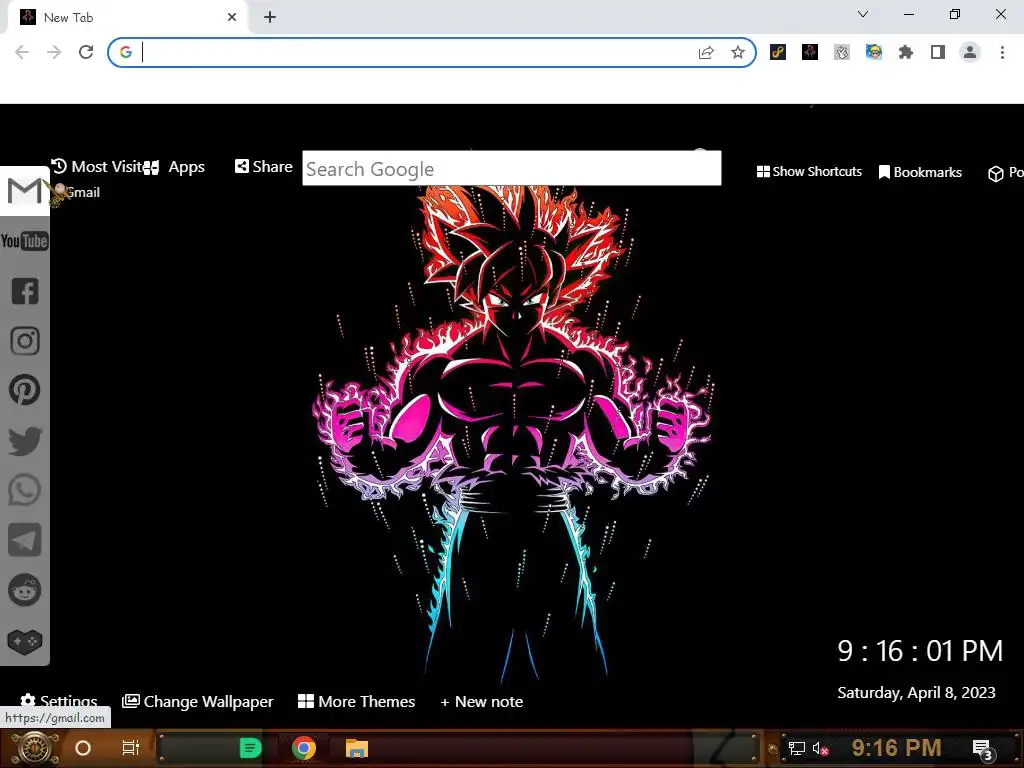The image size is (1024, 768).
Task: Bookmark this tab with star icon
Action: coord(738,52)
